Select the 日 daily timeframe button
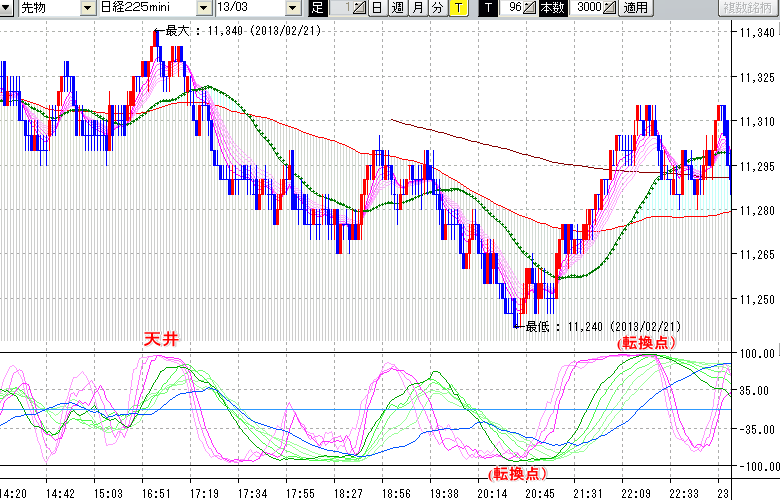 click(377, 8)
